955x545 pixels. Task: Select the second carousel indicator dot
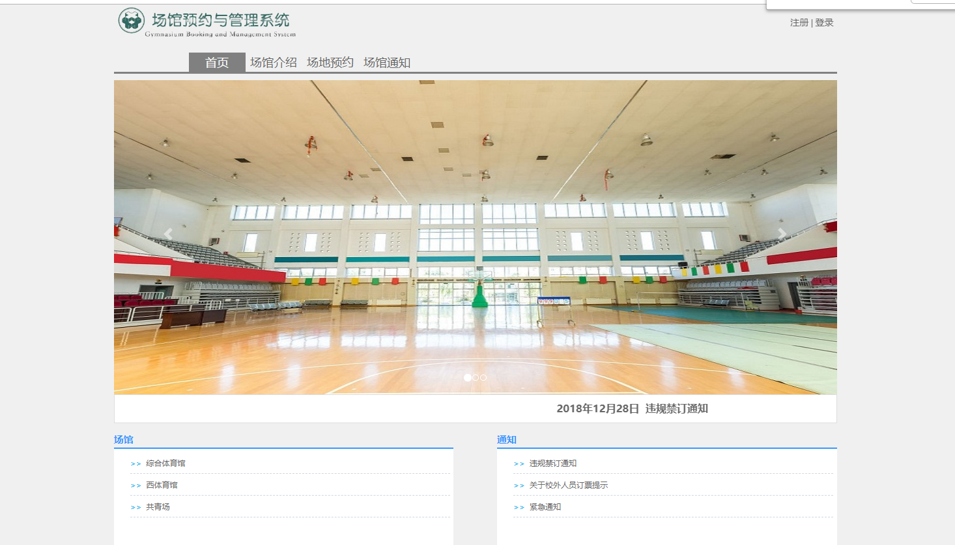point(476,378)
